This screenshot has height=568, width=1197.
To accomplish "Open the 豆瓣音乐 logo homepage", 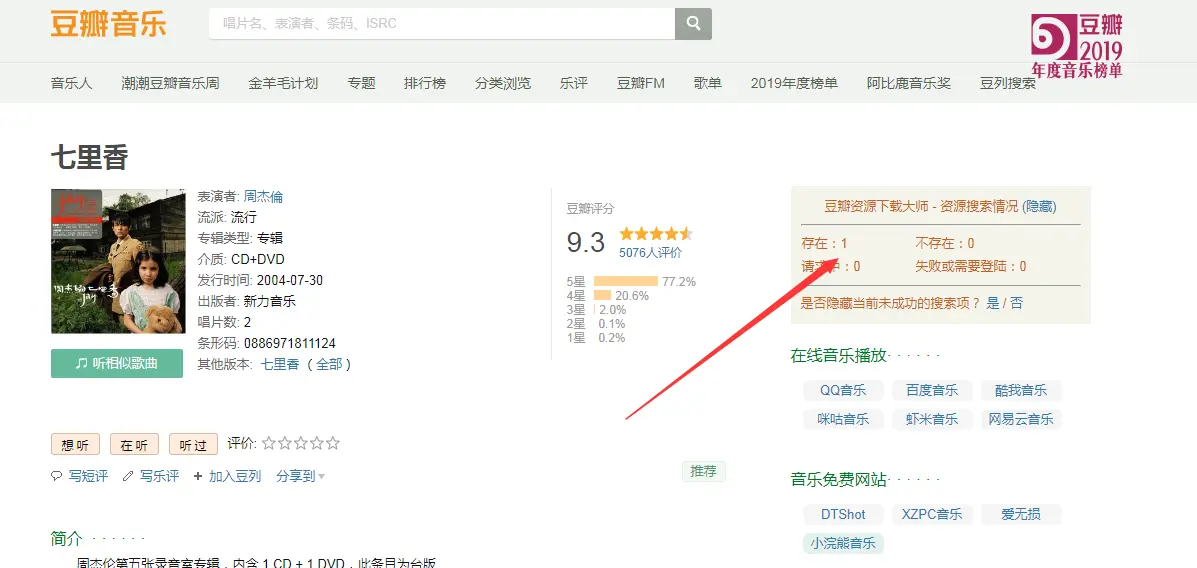I will [108, 24].
